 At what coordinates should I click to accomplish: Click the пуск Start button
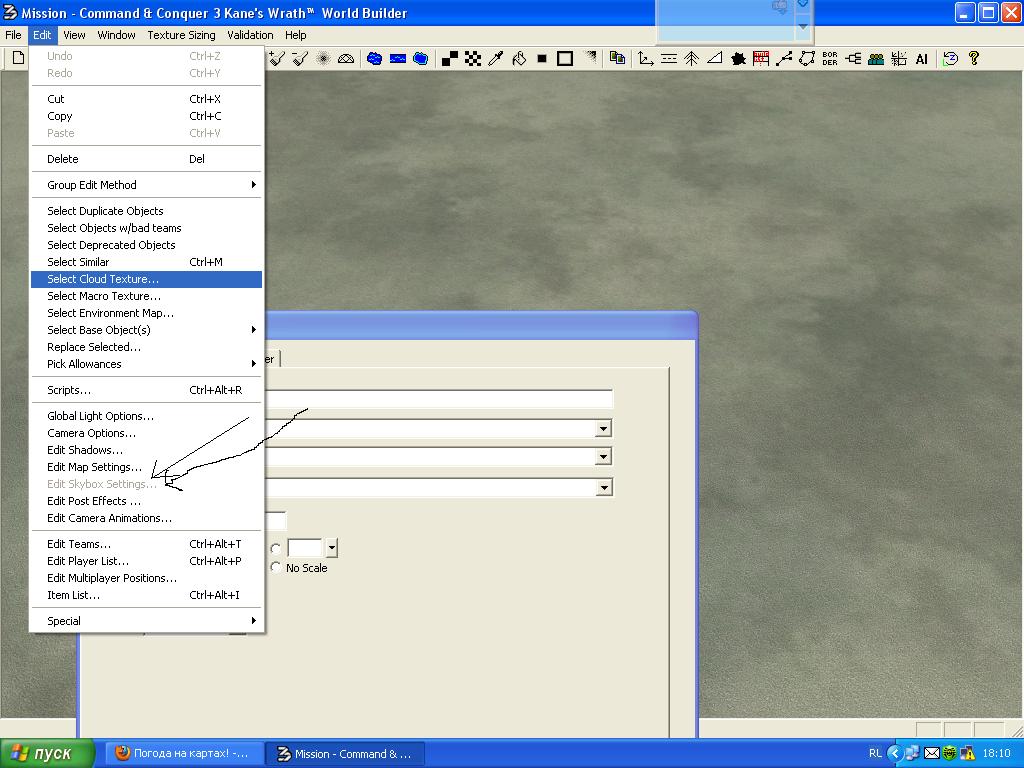(47, 754)
